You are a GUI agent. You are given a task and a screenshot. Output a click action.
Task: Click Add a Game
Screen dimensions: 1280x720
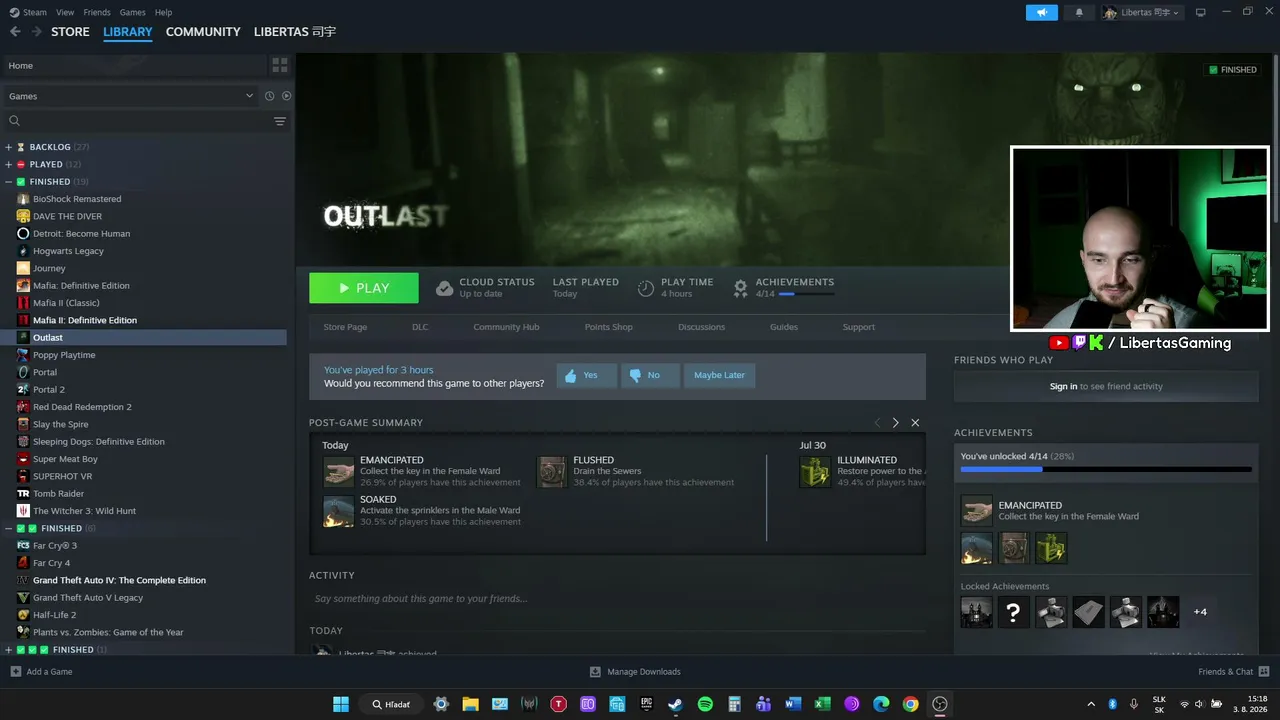(x=42, y=671)
